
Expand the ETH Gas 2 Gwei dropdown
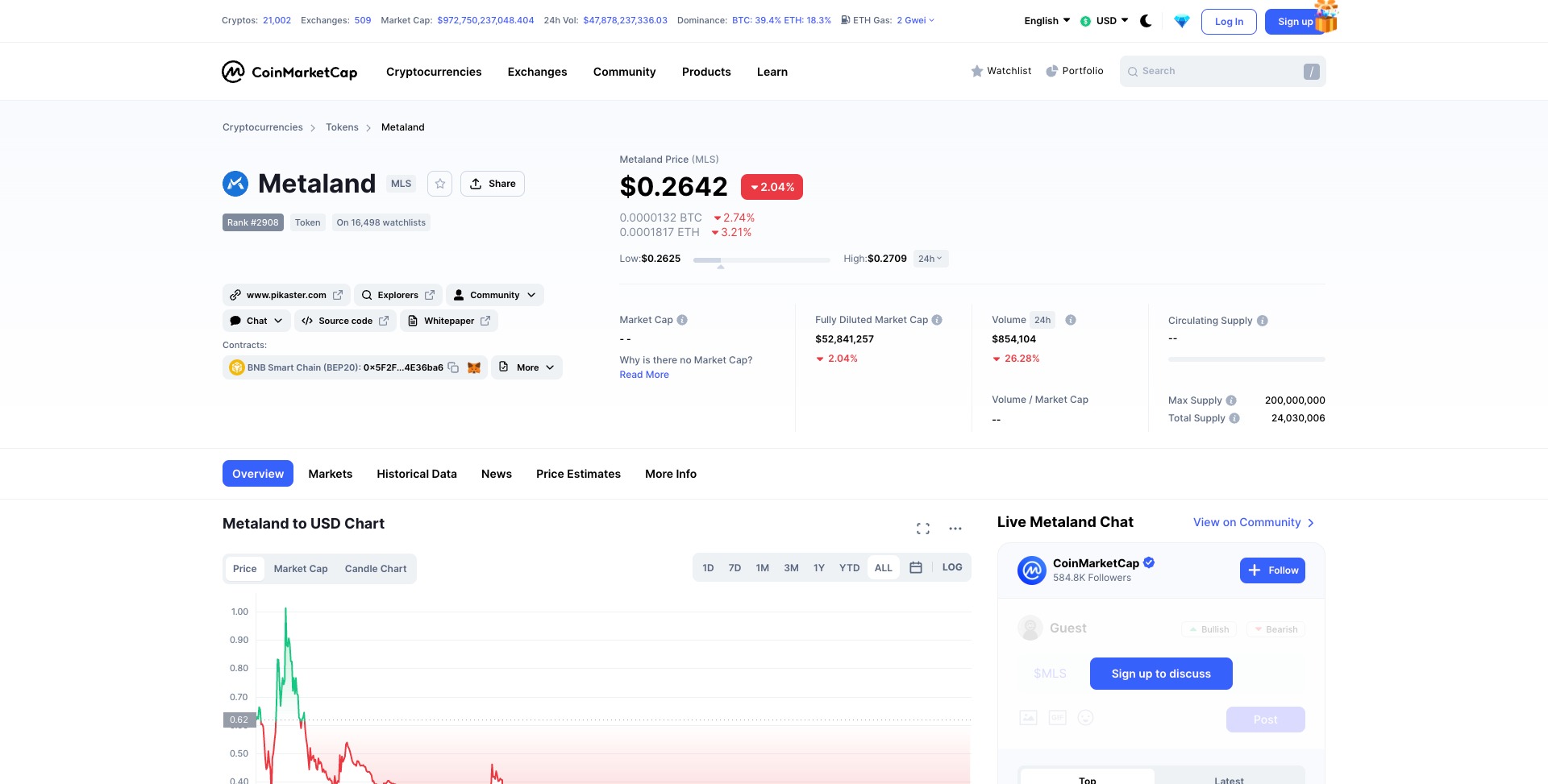(x=916, y=20)
